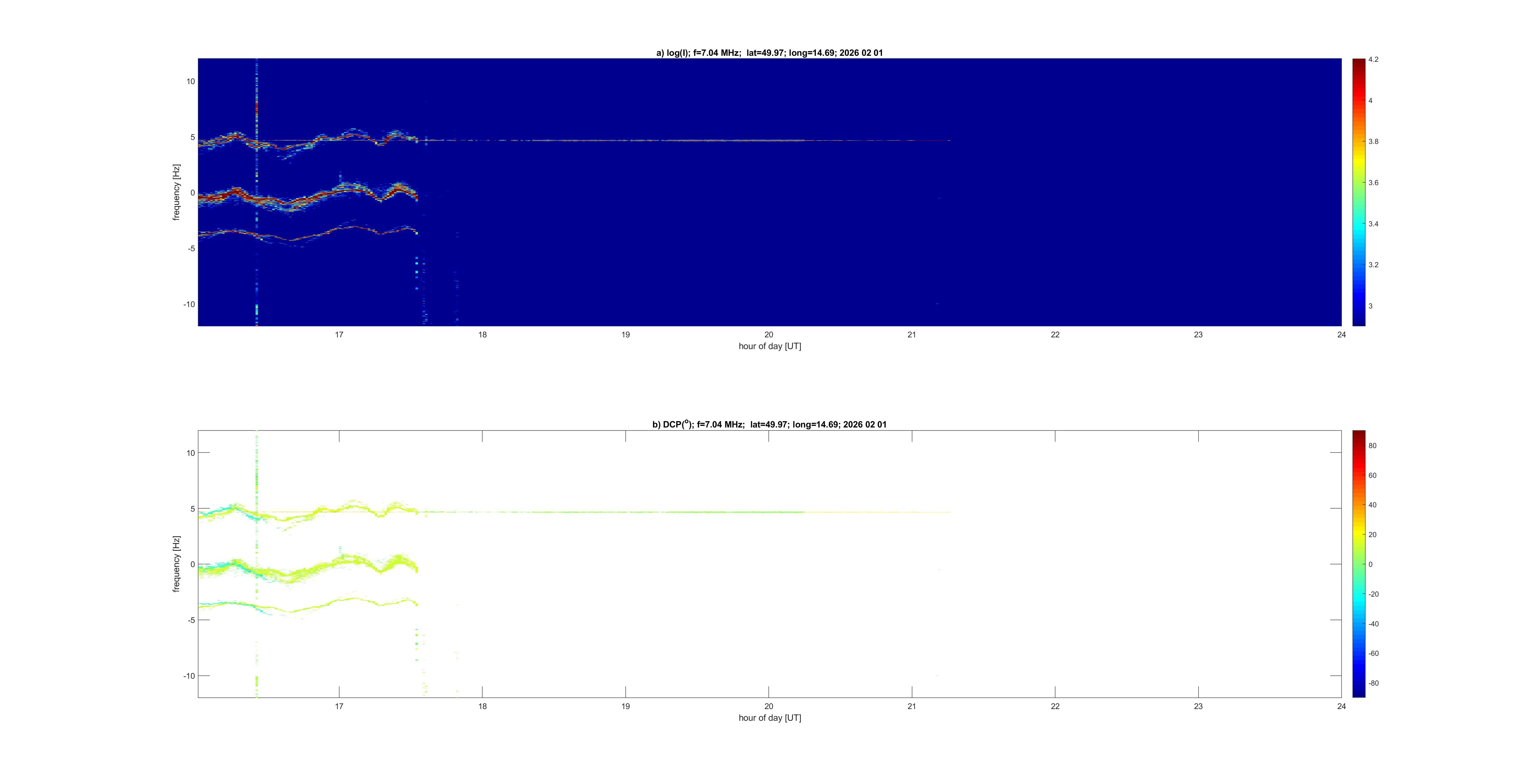The height and width of the screenshot is (784, 1526).
Task: Click the lower colorbar at the 0 level
Action: click(x=1358, y=564)
